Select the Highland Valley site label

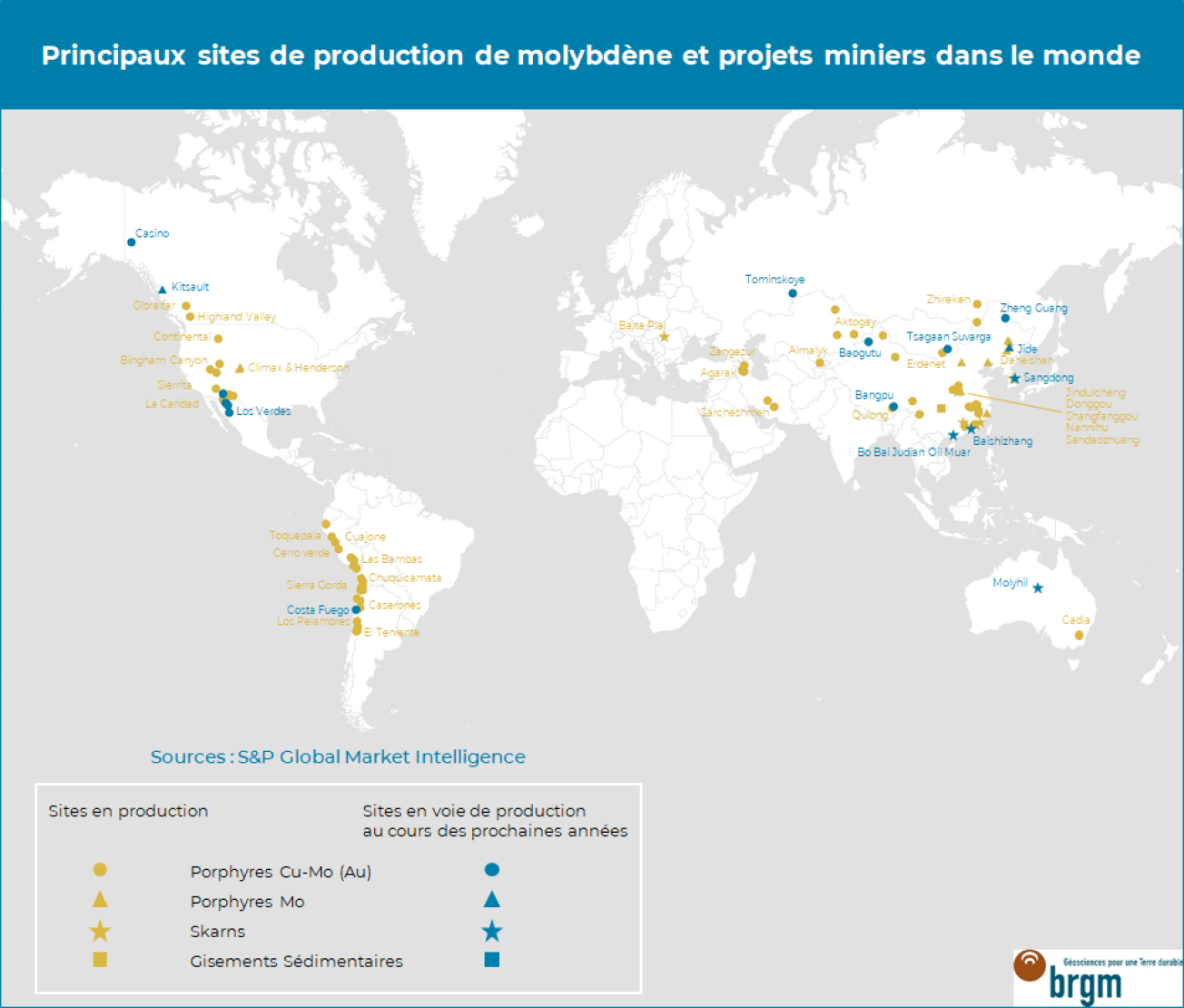tap(236, 317)
